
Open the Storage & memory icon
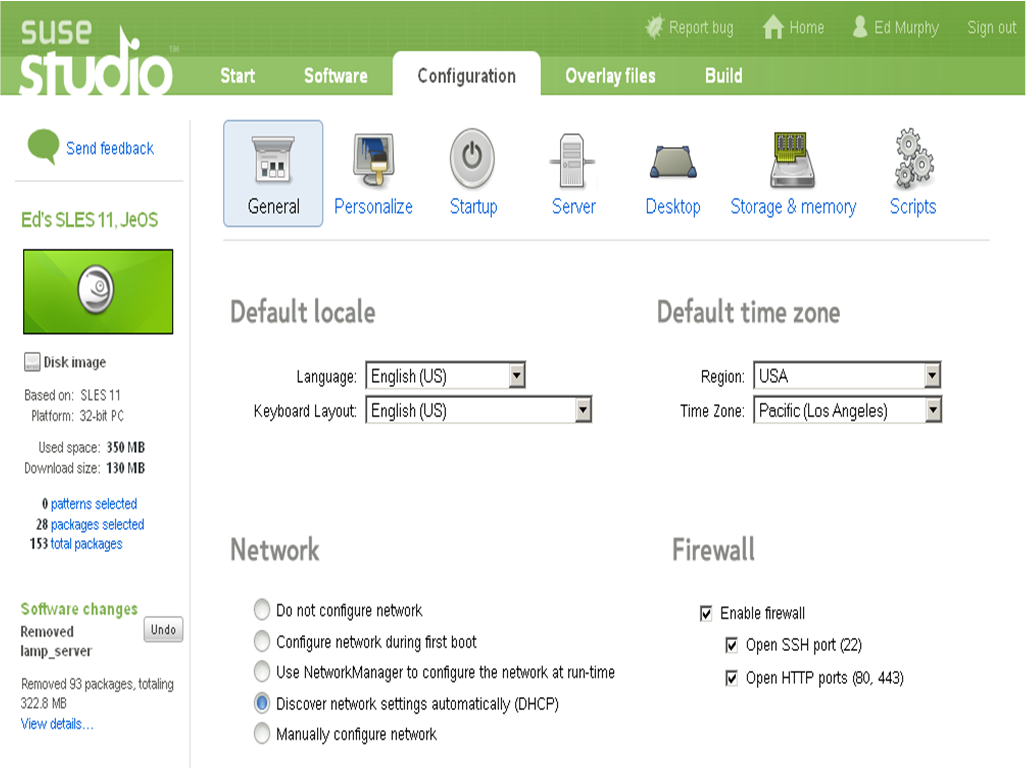(x=792, y=160)
